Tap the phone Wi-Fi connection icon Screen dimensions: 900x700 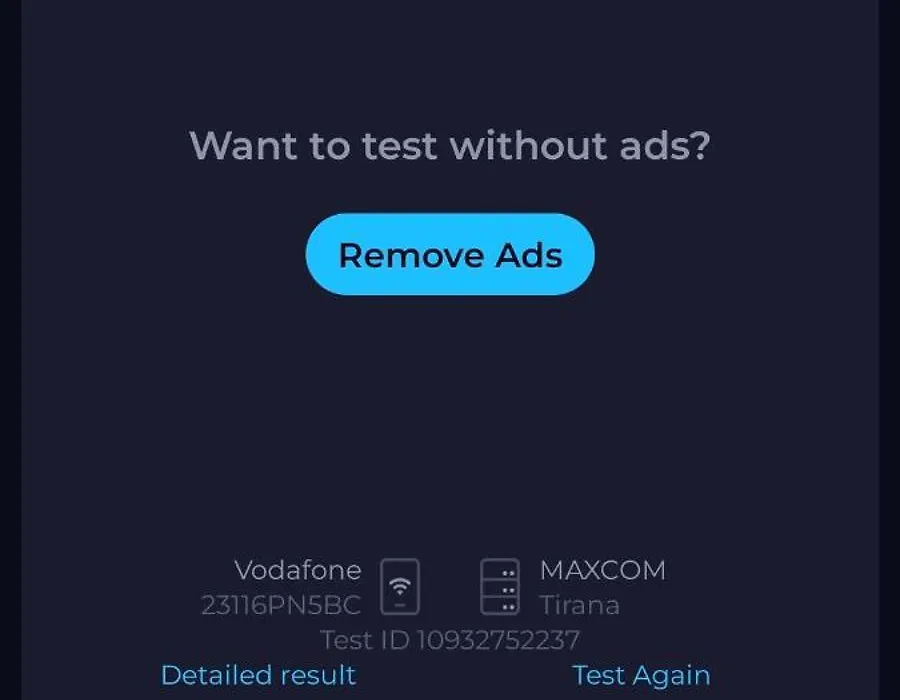click(400, 586)
